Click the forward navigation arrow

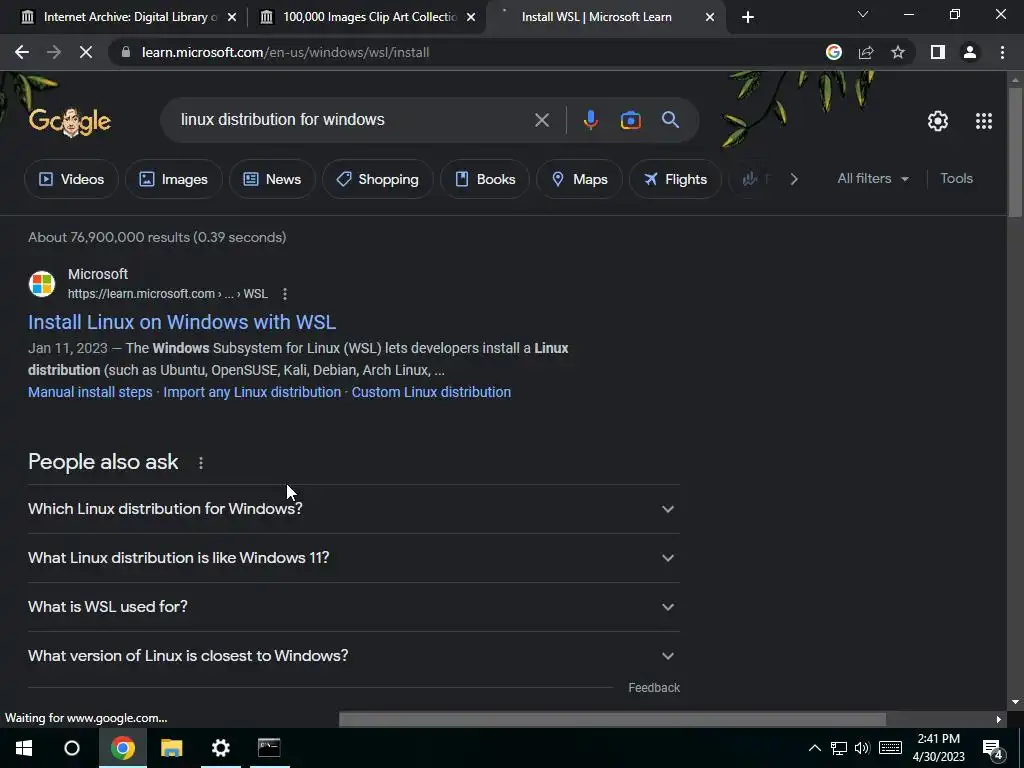coord(54,52)
